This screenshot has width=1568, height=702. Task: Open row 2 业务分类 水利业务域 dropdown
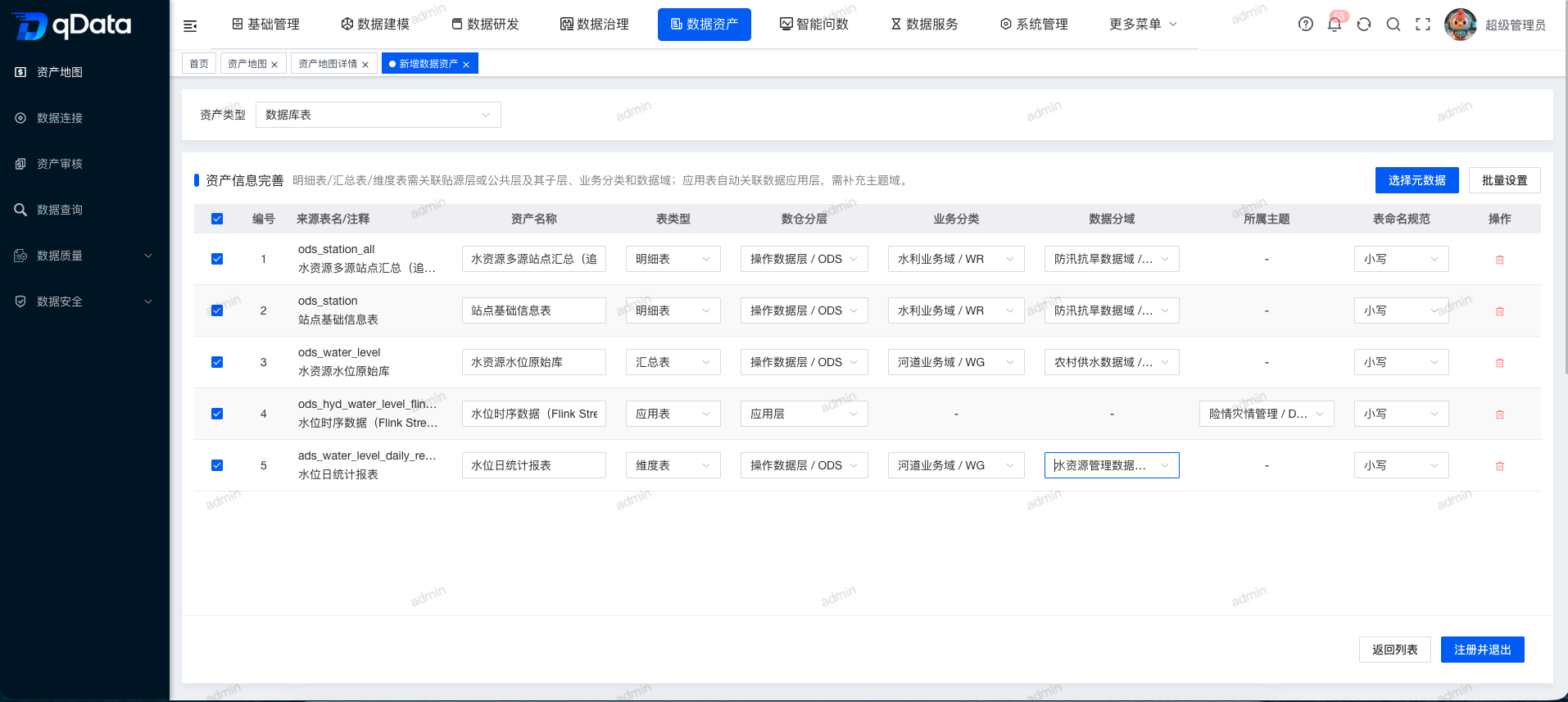956,310
